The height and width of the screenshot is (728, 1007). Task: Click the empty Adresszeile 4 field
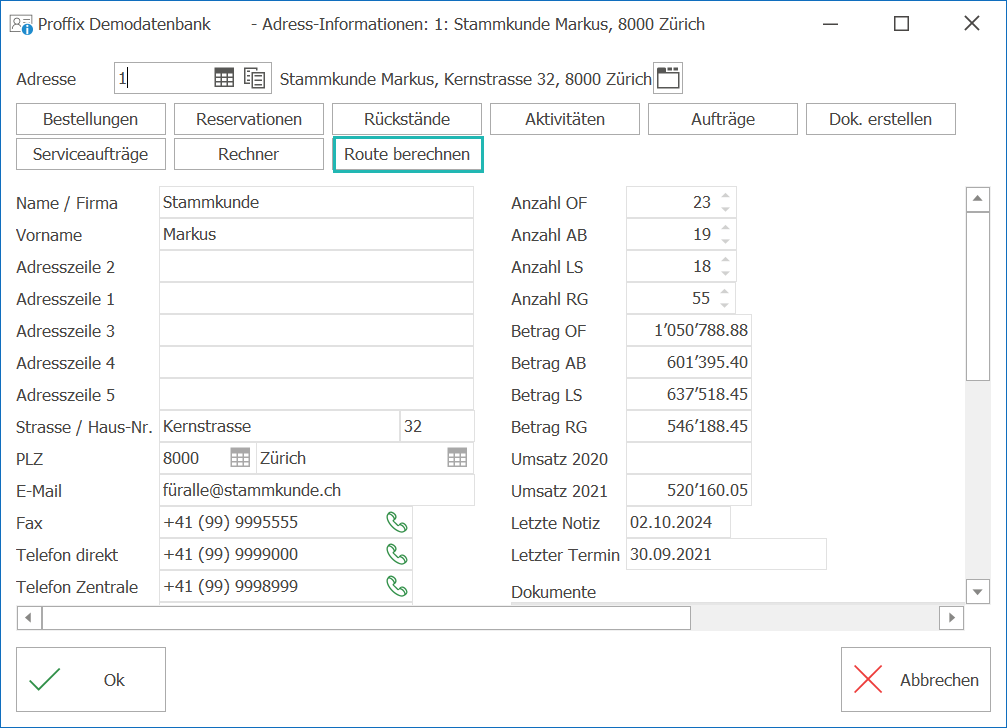pos(316,363)
